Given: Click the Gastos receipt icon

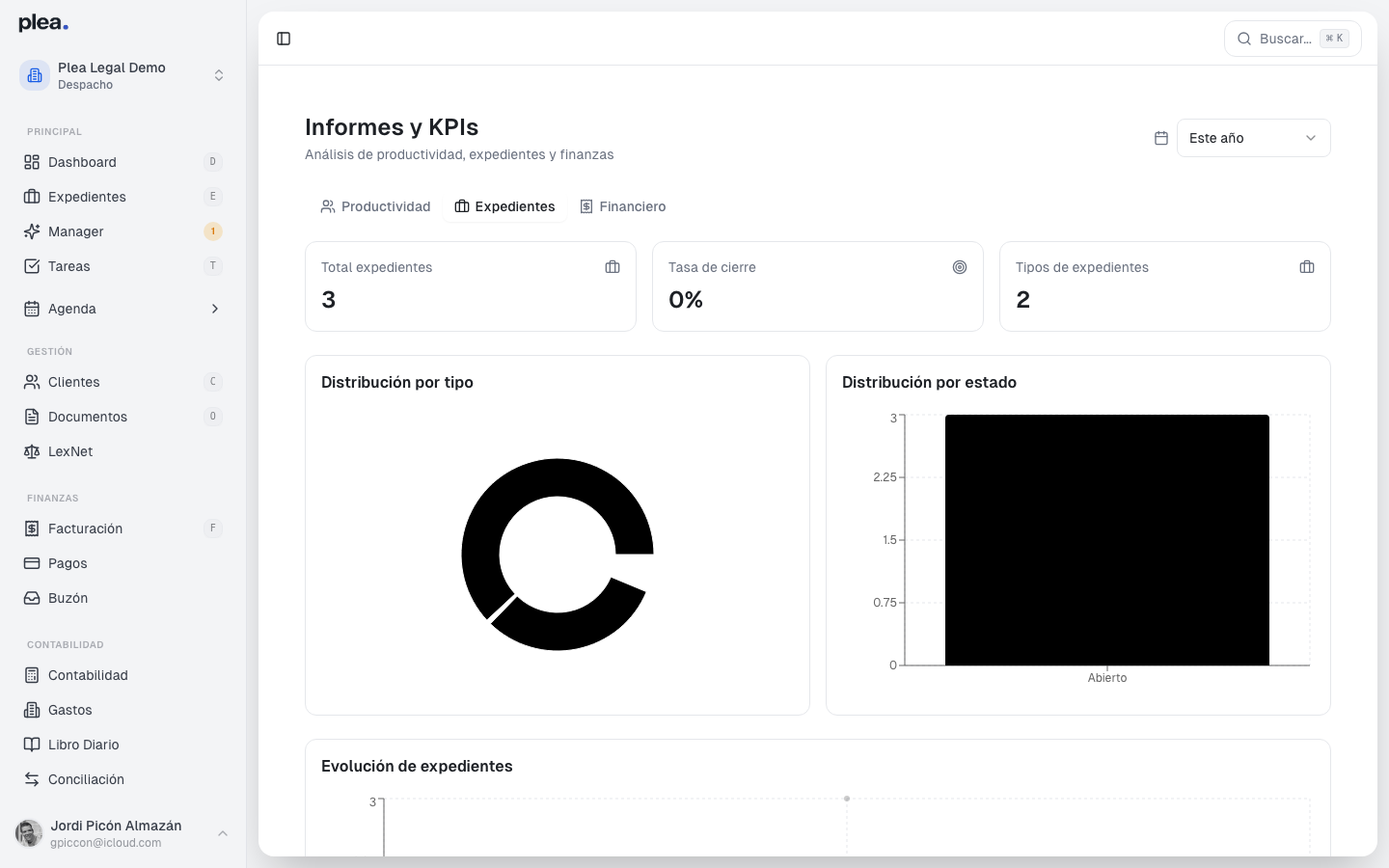Looking at the screenshot, I should (32, 710).
